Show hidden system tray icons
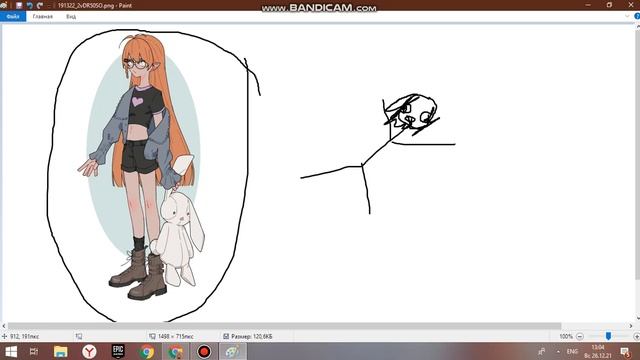The image size is (640, 360). [x=558, y=351]
